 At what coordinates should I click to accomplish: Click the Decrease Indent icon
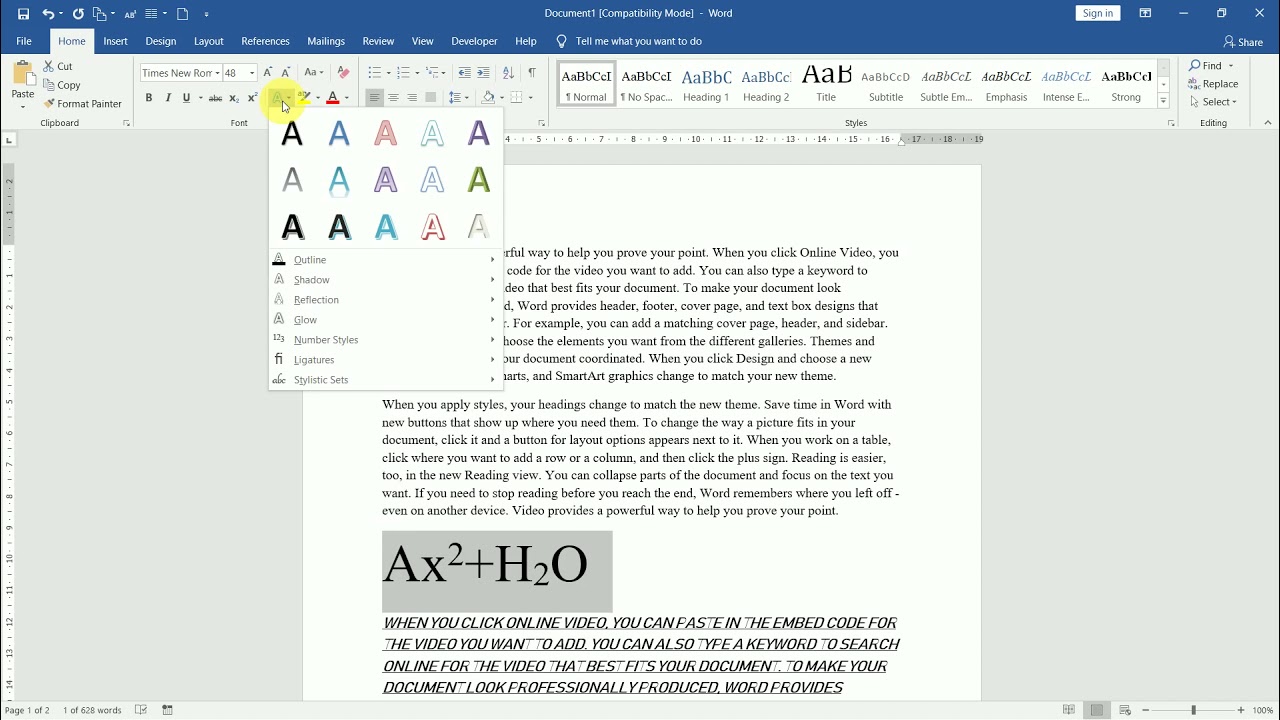click(464, 73)
